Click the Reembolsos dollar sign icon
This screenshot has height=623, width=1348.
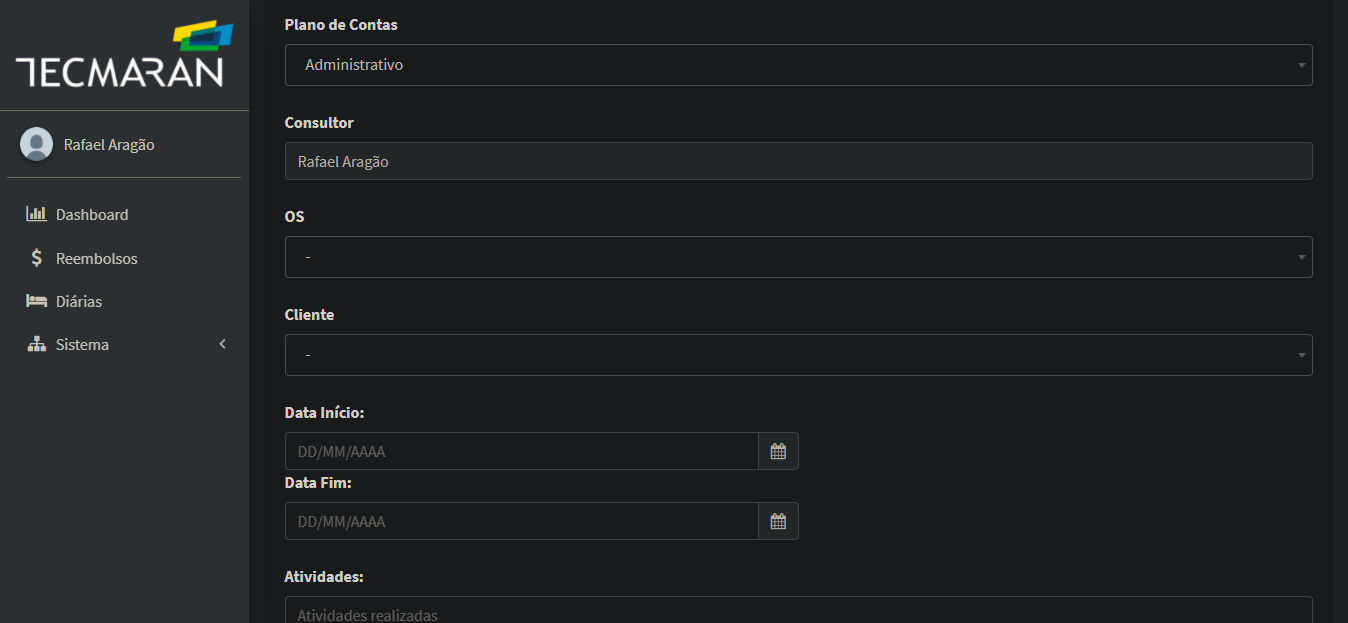pyautogui.click(x=37, y=258)
